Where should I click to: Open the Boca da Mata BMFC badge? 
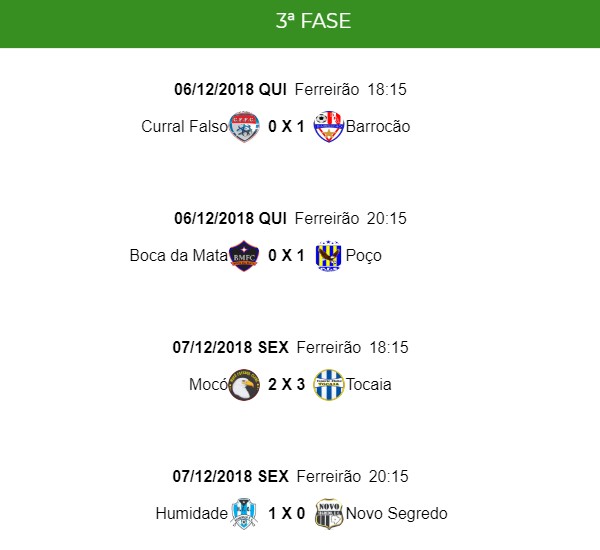pos(244,255)
